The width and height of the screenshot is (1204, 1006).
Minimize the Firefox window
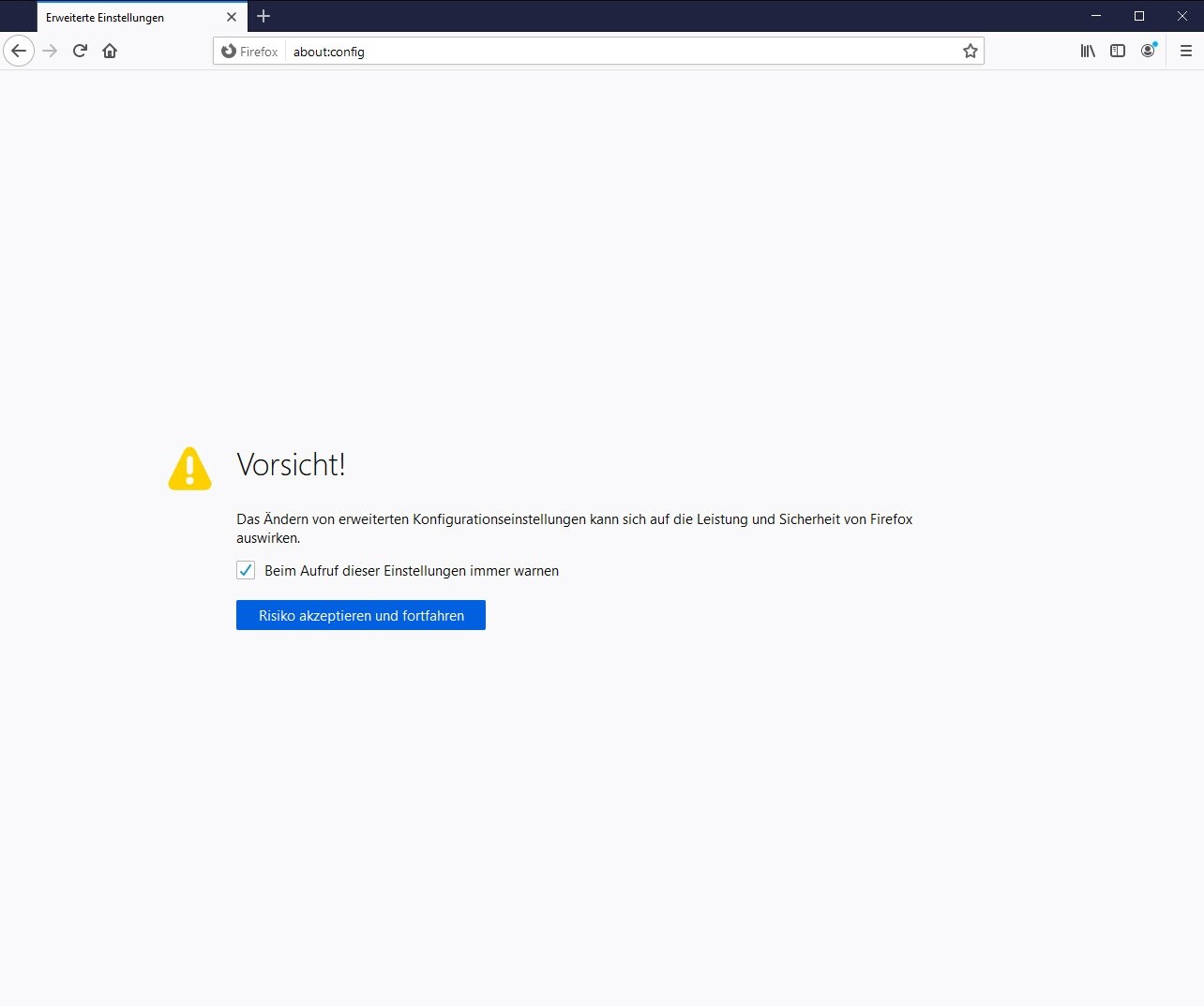(x=1096, y=16)
